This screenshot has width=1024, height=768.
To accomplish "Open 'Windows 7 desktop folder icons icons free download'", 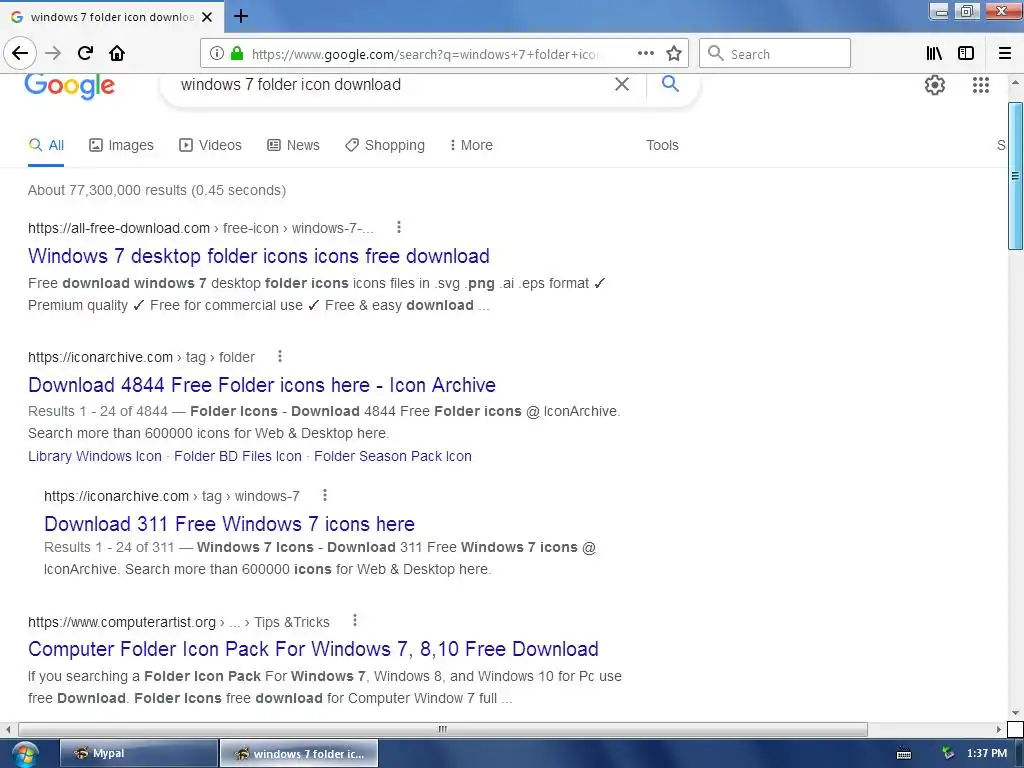I will tap(259, 256).
